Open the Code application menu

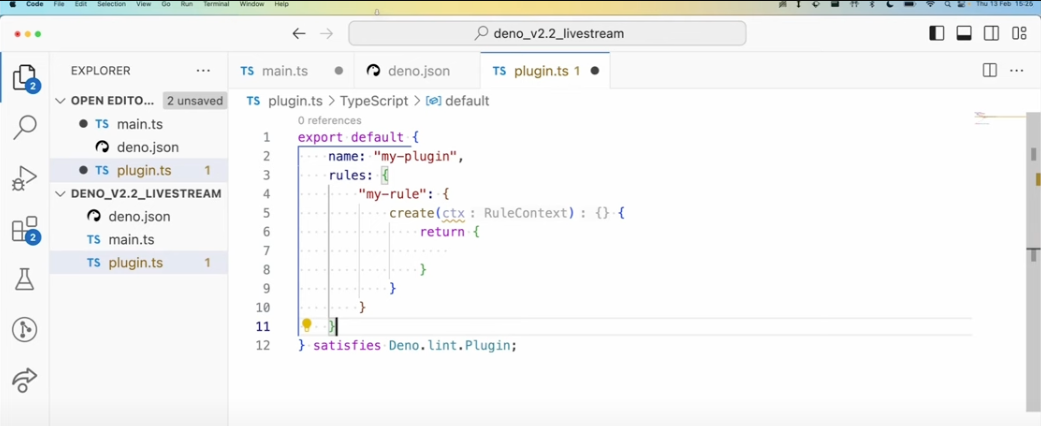(x=35, y=4)
